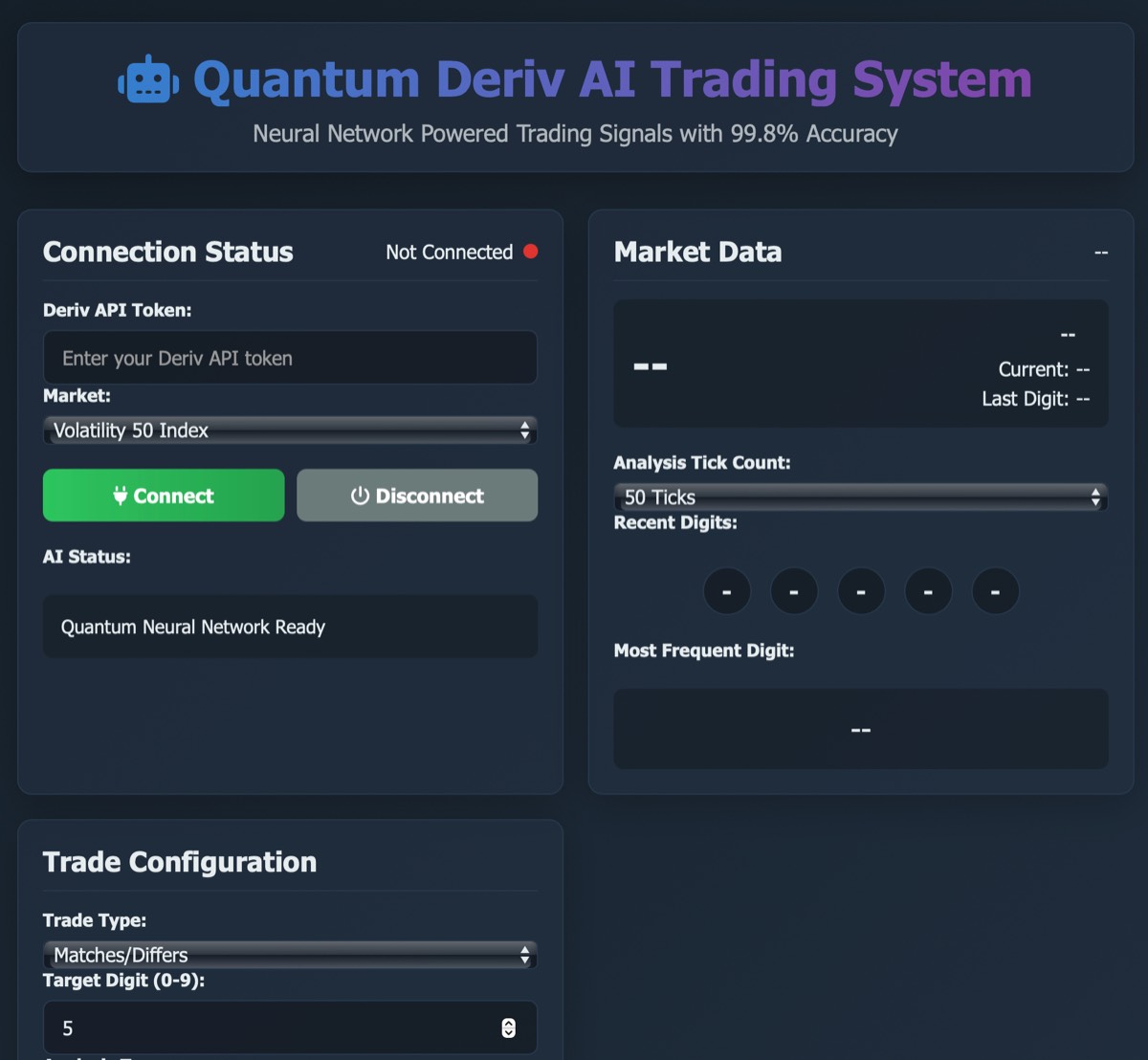Click the robot icon in the header
This screenshot has height=1060, width=1148.
pyautogui.click(x=148, y=80)
